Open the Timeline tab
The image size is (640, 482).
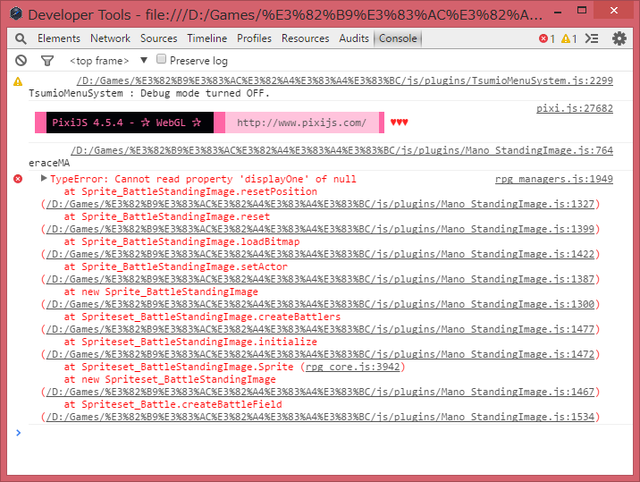207,38
